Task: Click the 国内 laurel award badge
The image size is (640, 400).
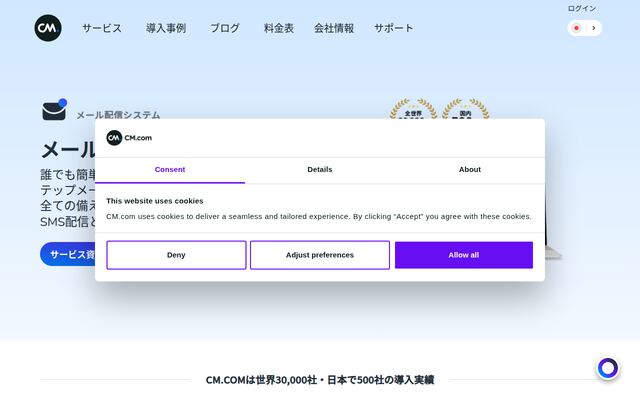Action: tap(465, 109)
